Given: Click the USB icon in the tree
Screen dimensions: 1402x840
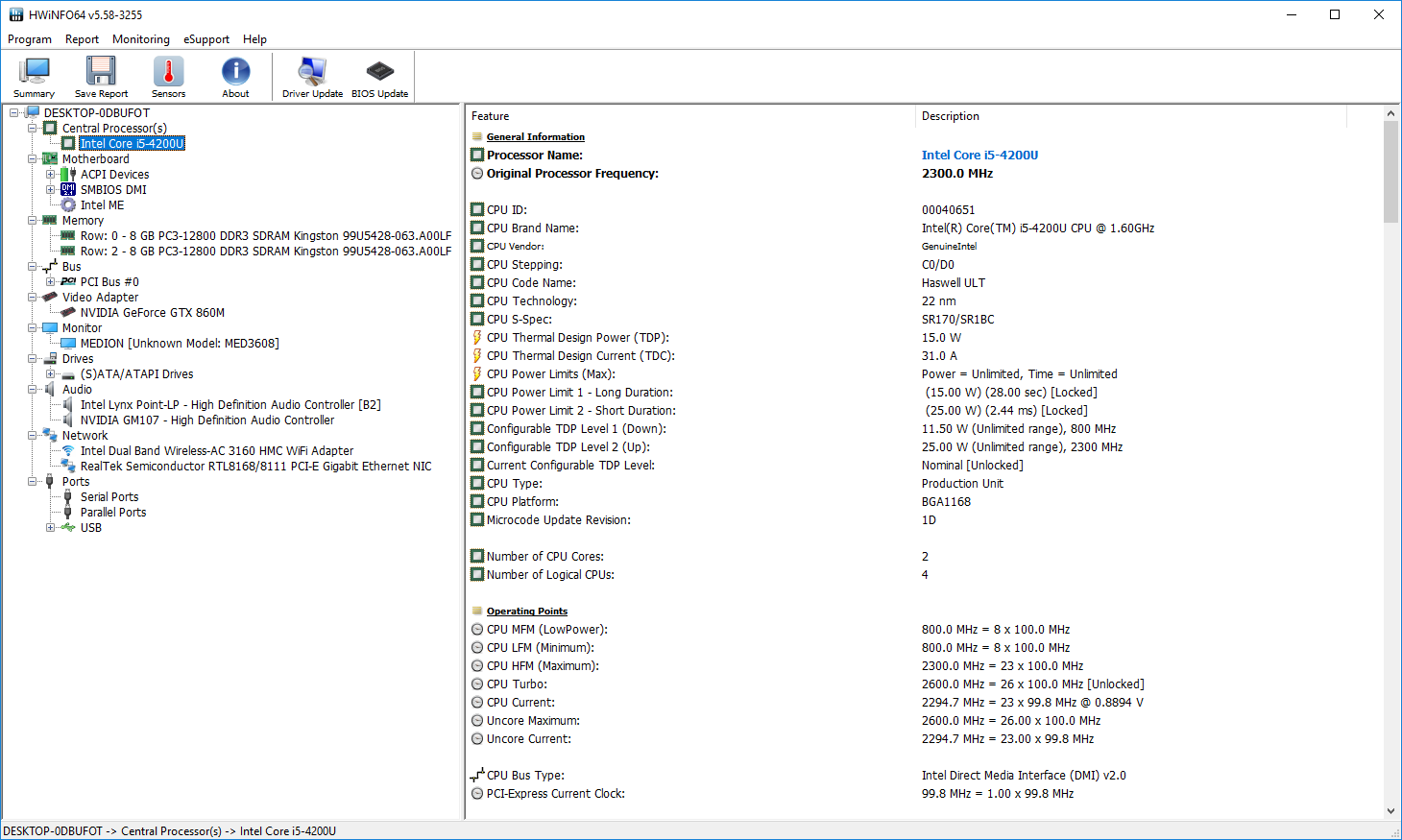Looking at the screenshot, I should pos(68,528).
